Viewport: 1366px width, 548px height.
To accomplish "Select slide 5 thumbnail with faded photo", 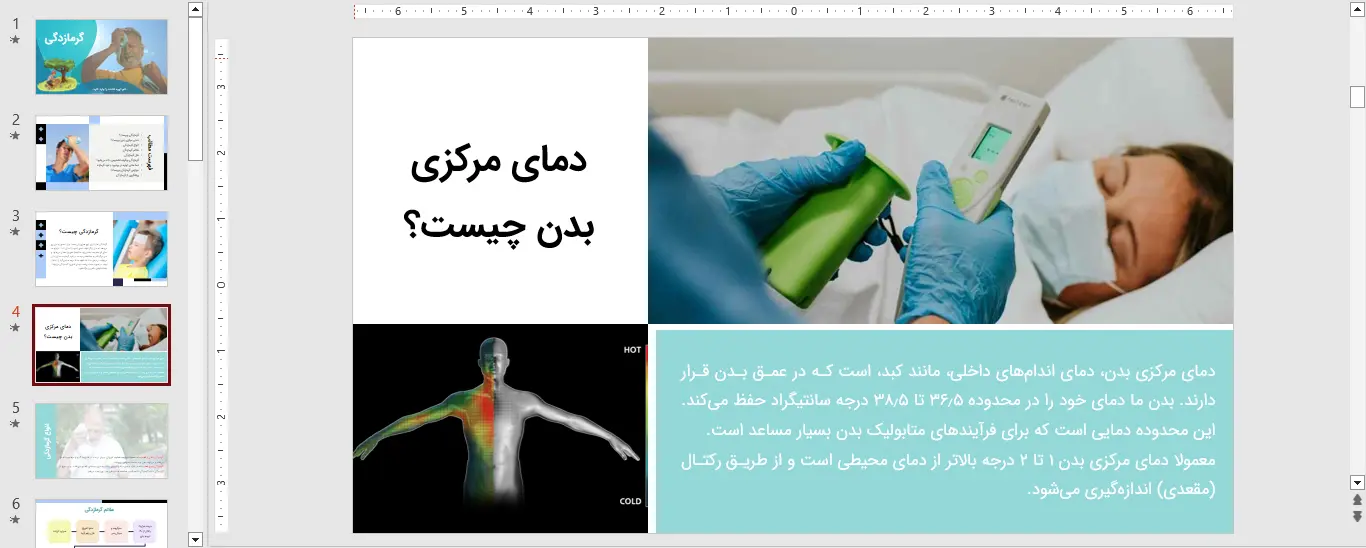I will tap(101, 441).
